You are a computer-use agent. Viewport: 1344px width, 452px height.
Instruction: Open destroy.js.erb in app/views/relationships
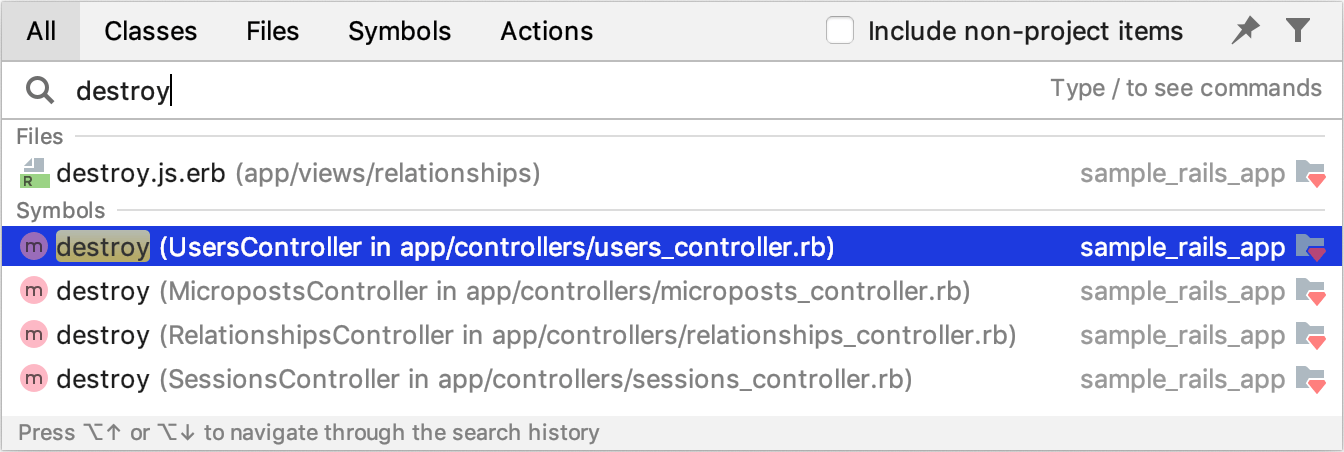point(672,173)
